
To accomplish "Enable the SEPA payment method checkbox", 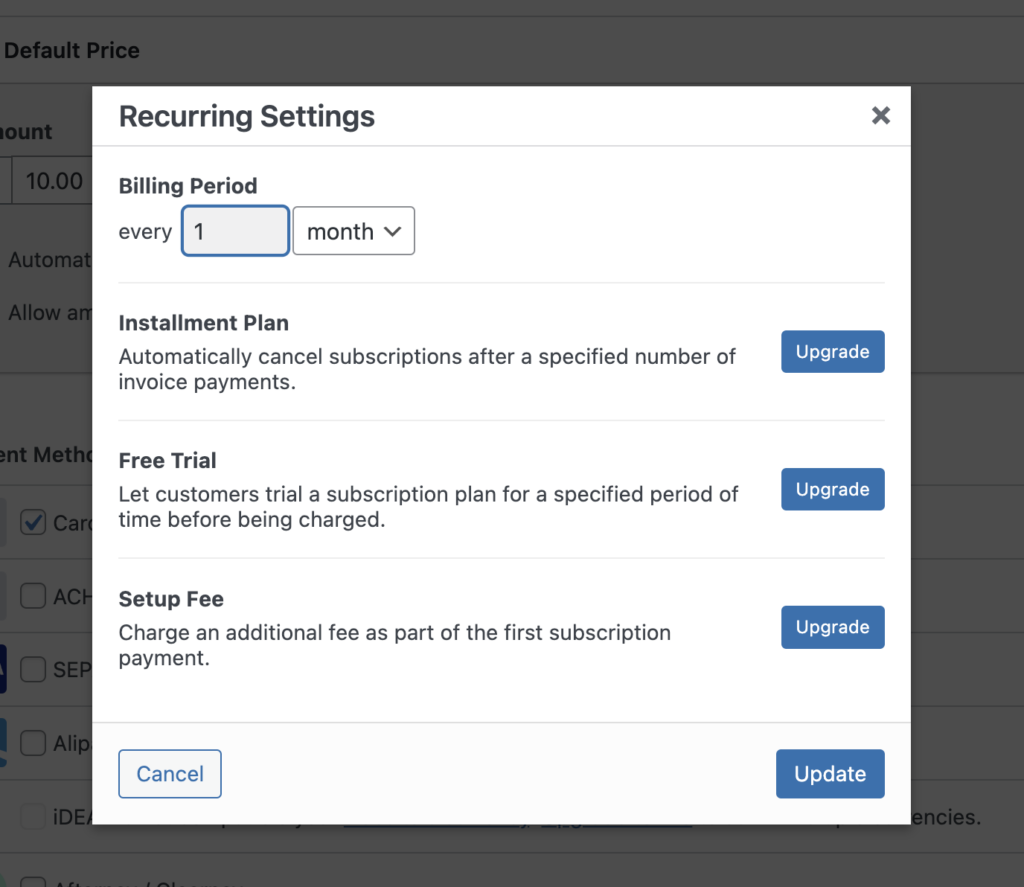I will 33,669.
